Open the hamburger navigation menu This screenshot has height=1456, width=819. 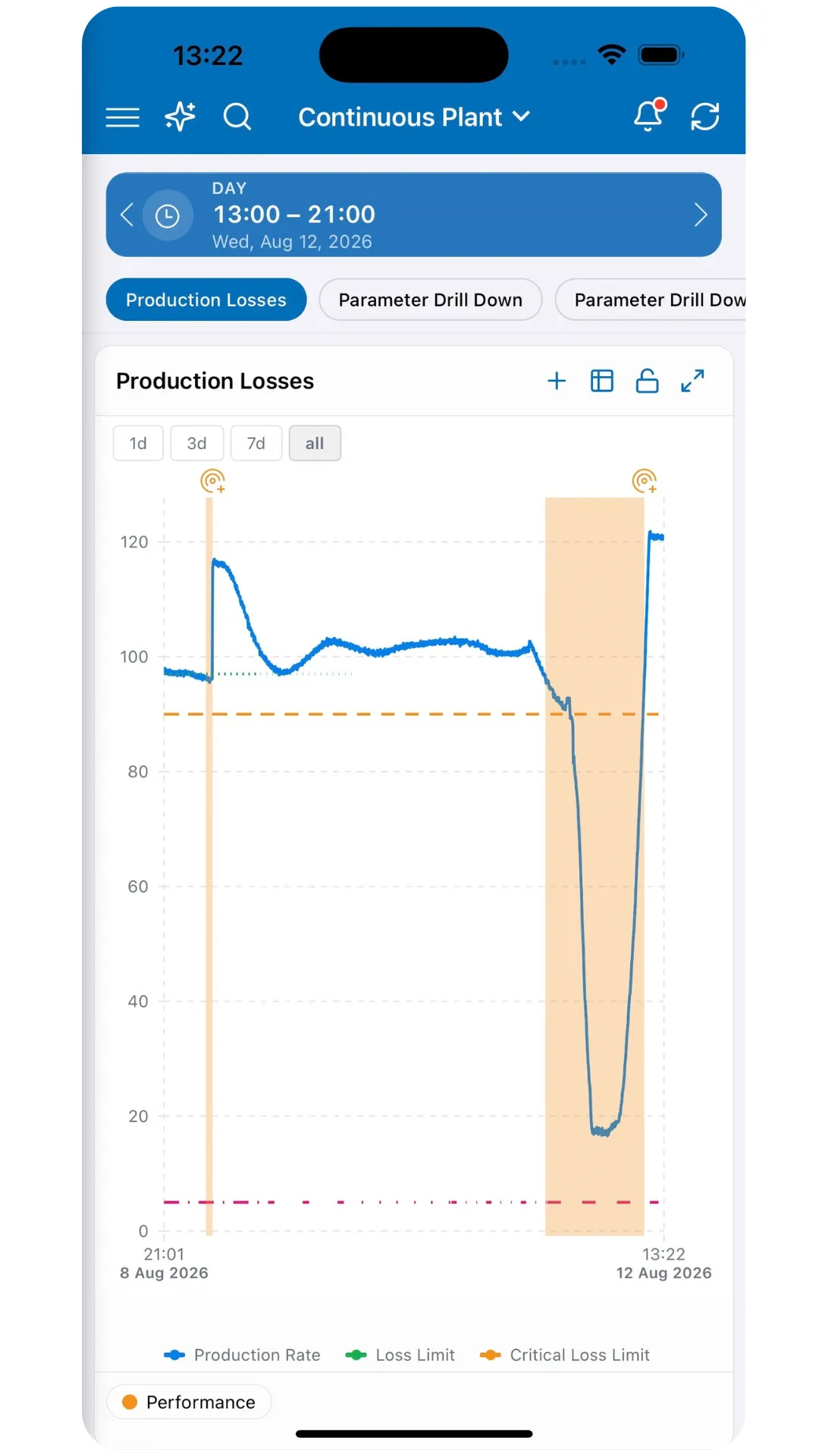tap(122, 117)
